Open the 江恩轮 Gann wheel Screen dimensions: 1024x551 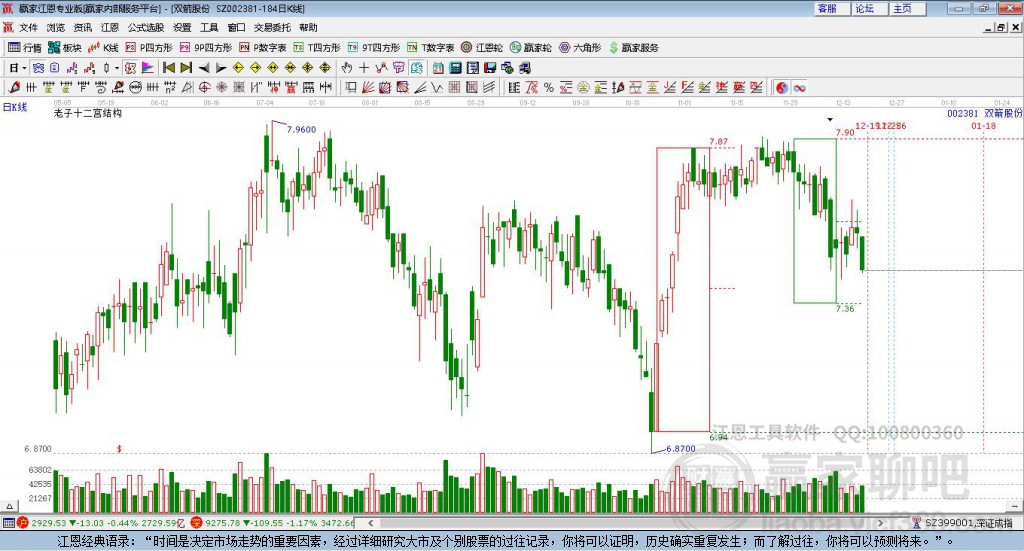tap(482, 48)
